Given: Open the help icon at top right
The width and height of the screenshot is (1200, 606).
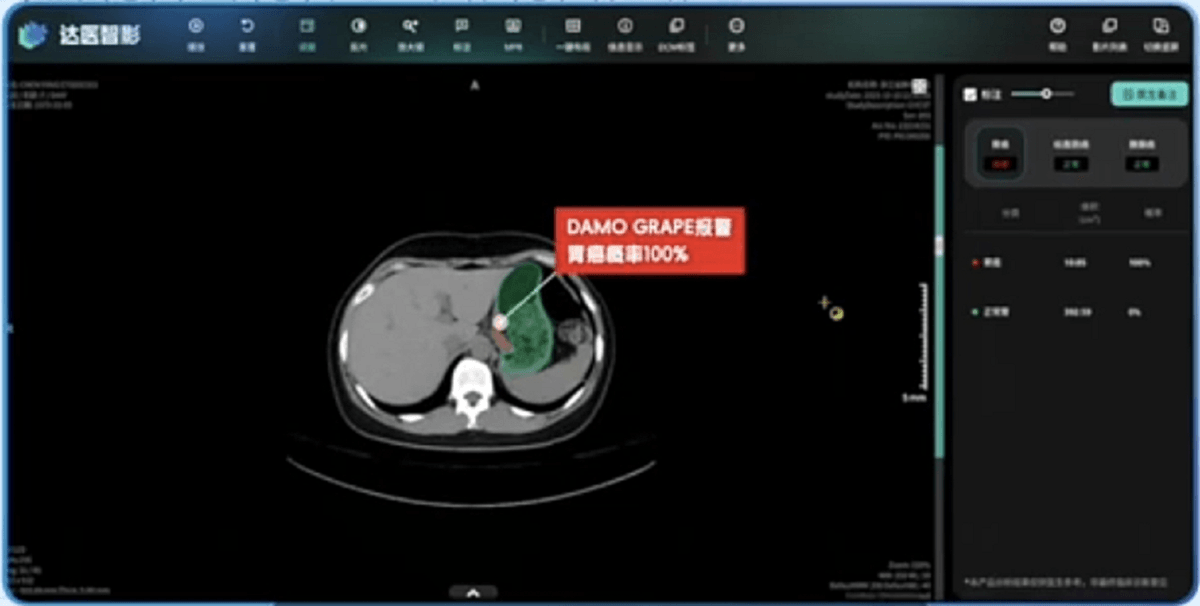Looking at the screenshot, I should [x=1057, y=26].
